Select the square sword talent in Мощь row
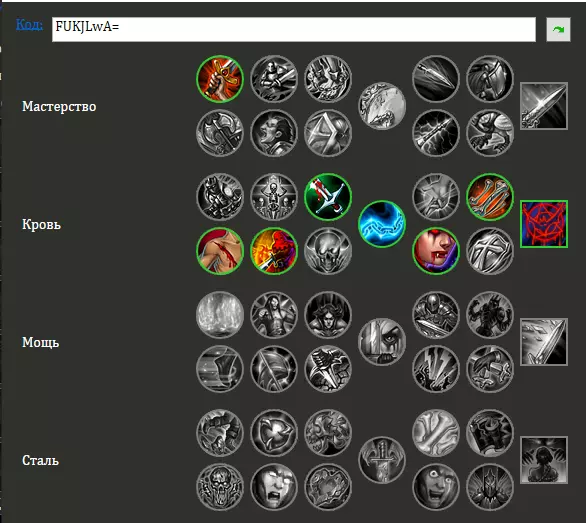The image size is (586, 523). (x=544, y=342)
